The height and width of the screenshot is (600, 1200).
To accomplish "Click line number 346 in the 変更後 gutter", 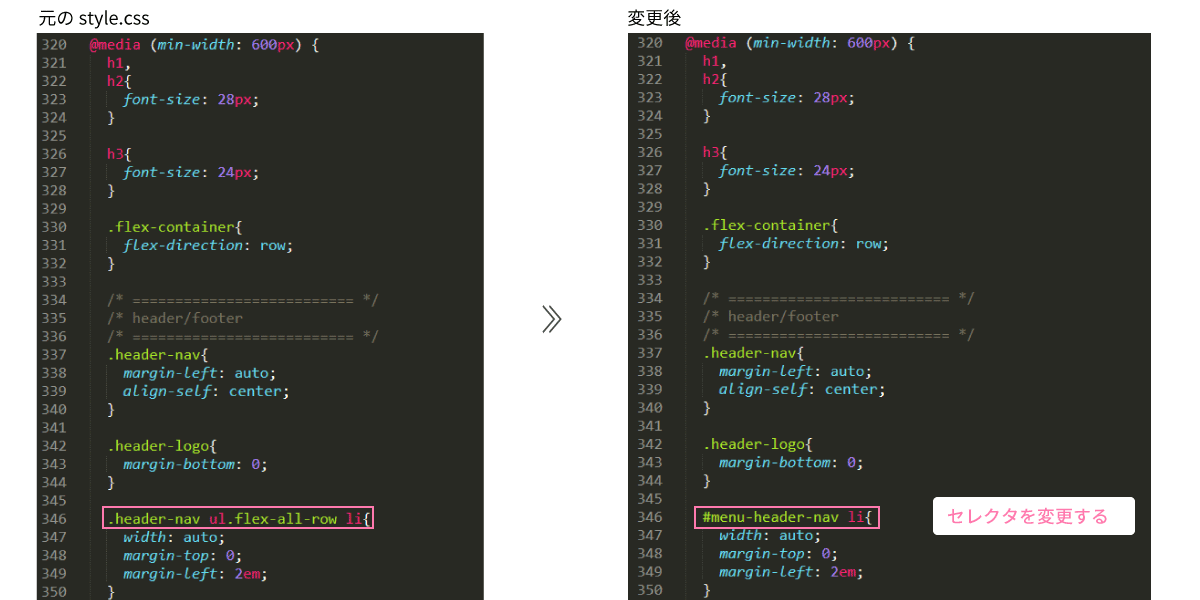I will [x=650, y=517].
